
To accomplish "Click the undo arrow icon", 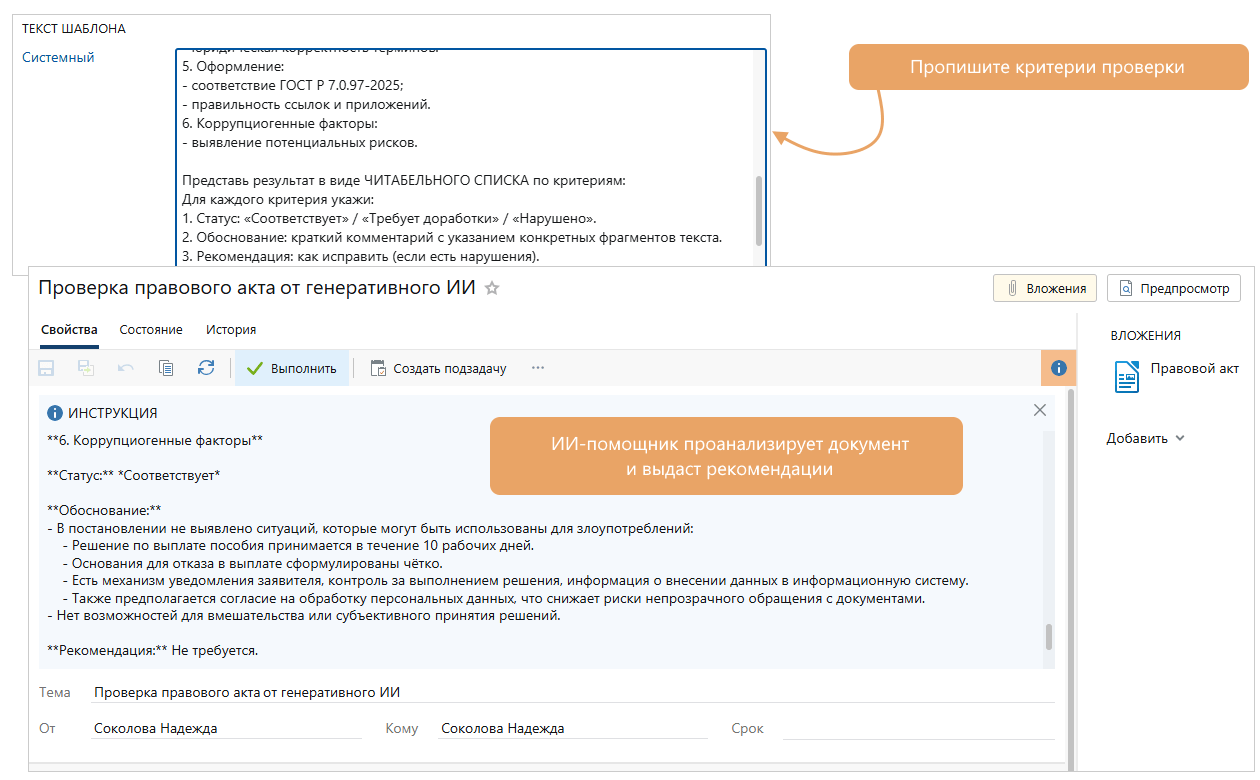I will [x=126, y=368].
